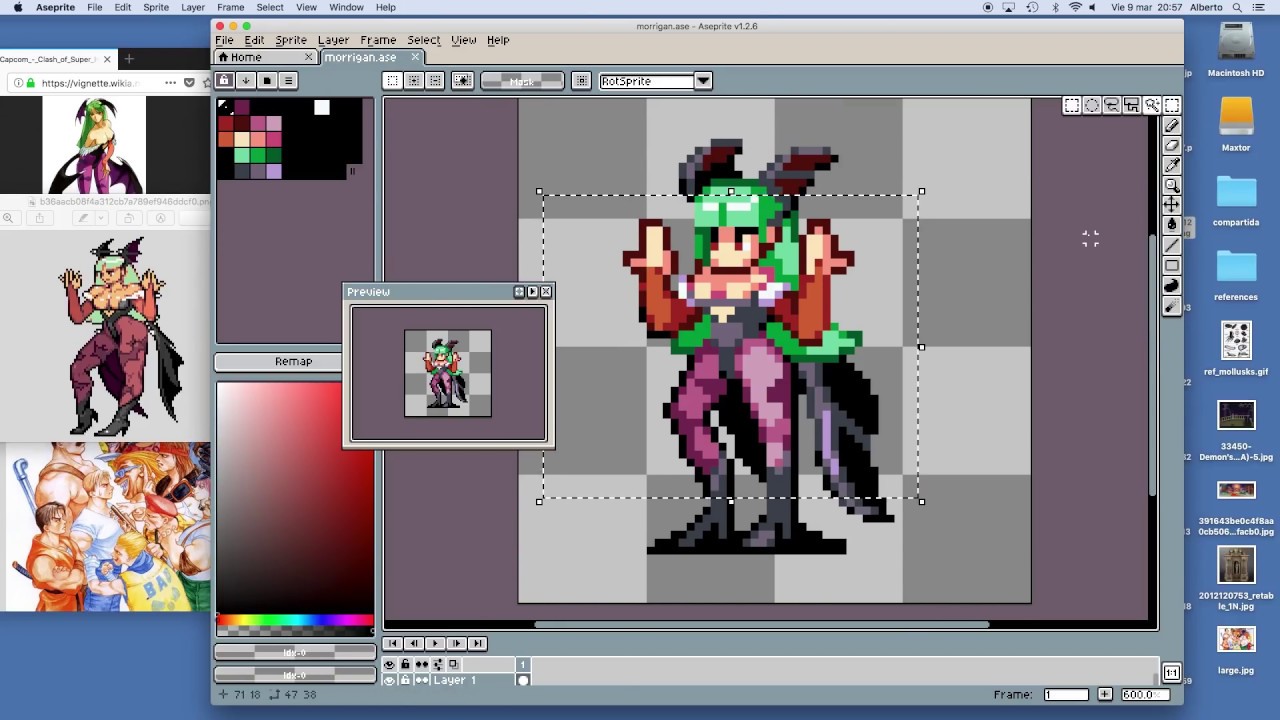Open the Layer menu in Aseprite window
Image resolution: width=1280 pixels, height=720 pixels.
point(333,40)
